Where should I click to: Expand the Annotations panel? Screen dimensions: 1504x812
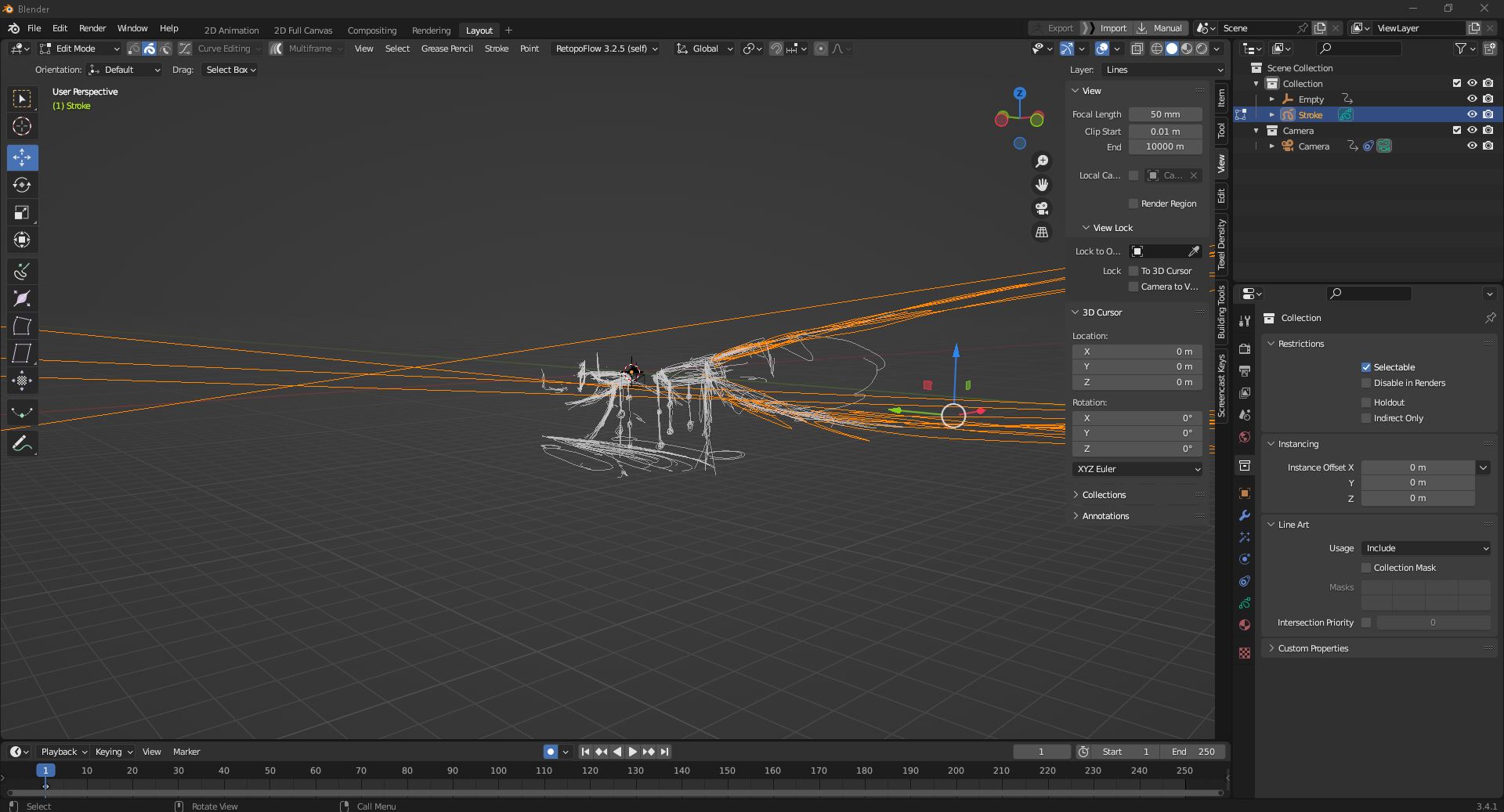1104,516
